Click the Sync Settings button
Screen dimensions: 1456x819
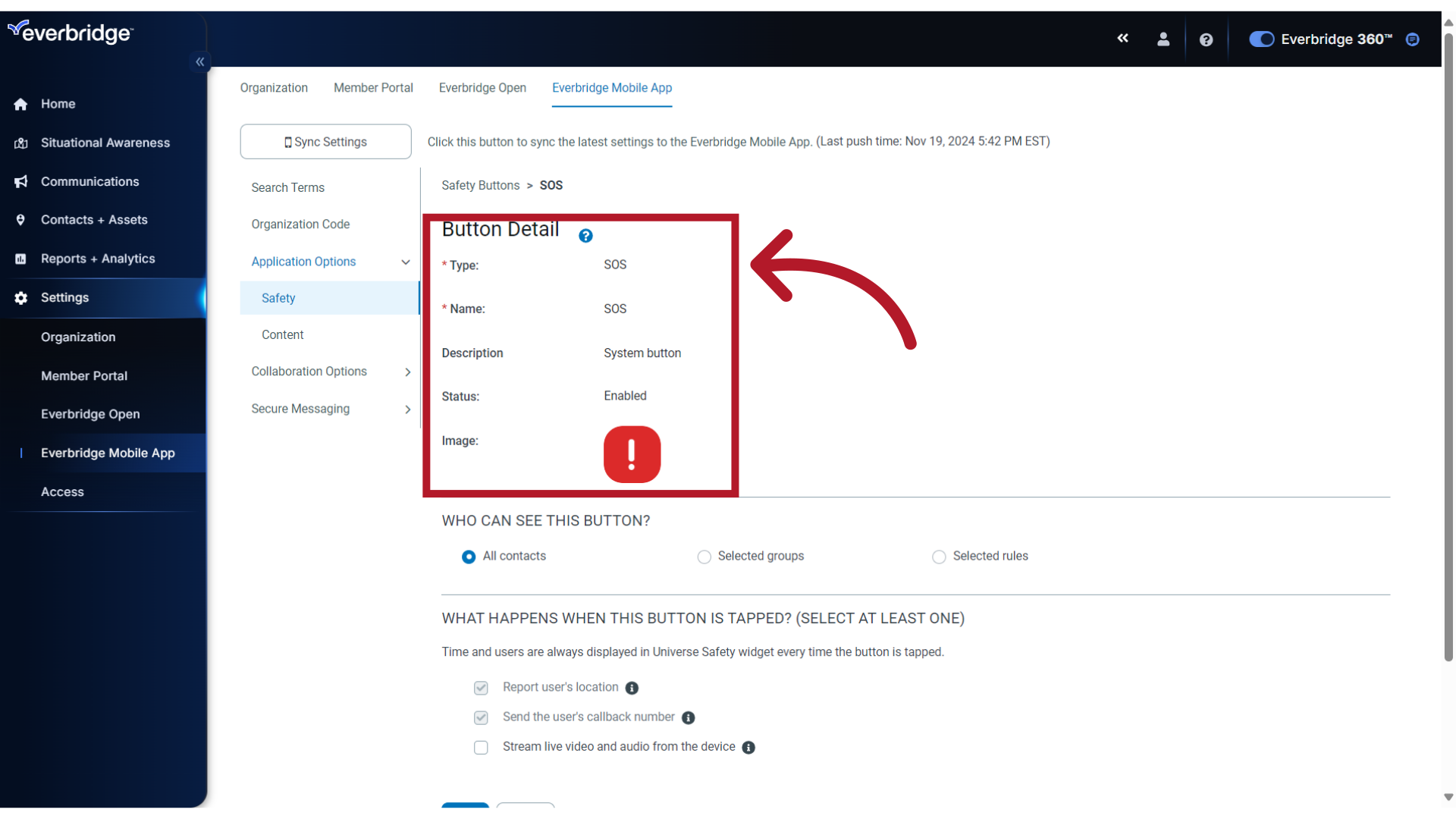click(x=325, y=141)
